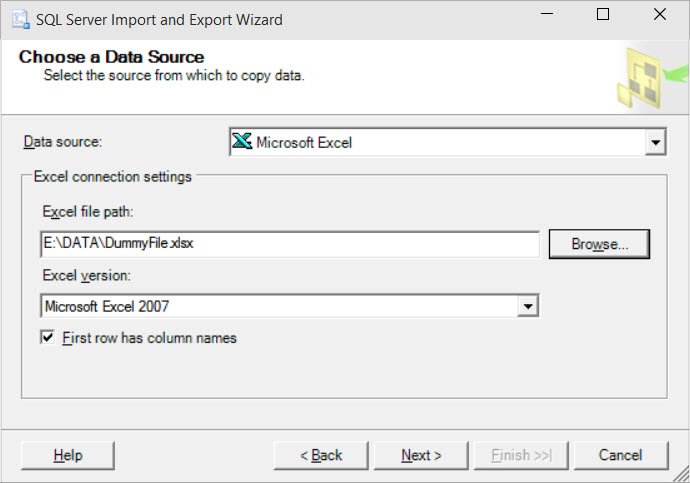Proceed with the Next > button
This screenshot has width=690, height=483.
click(421, 455)
